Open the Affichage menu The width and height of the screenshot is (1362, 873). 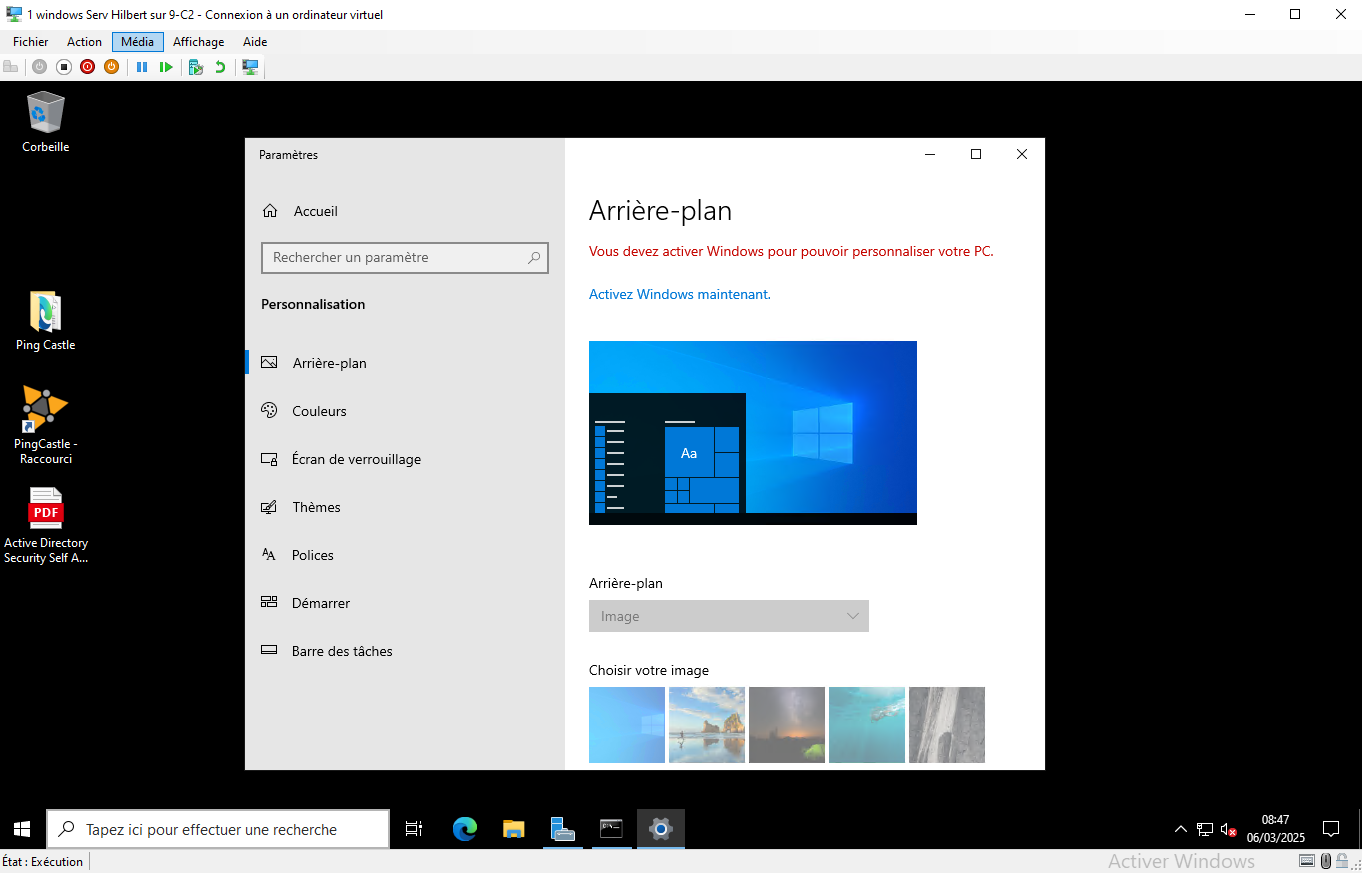point(198,42)
